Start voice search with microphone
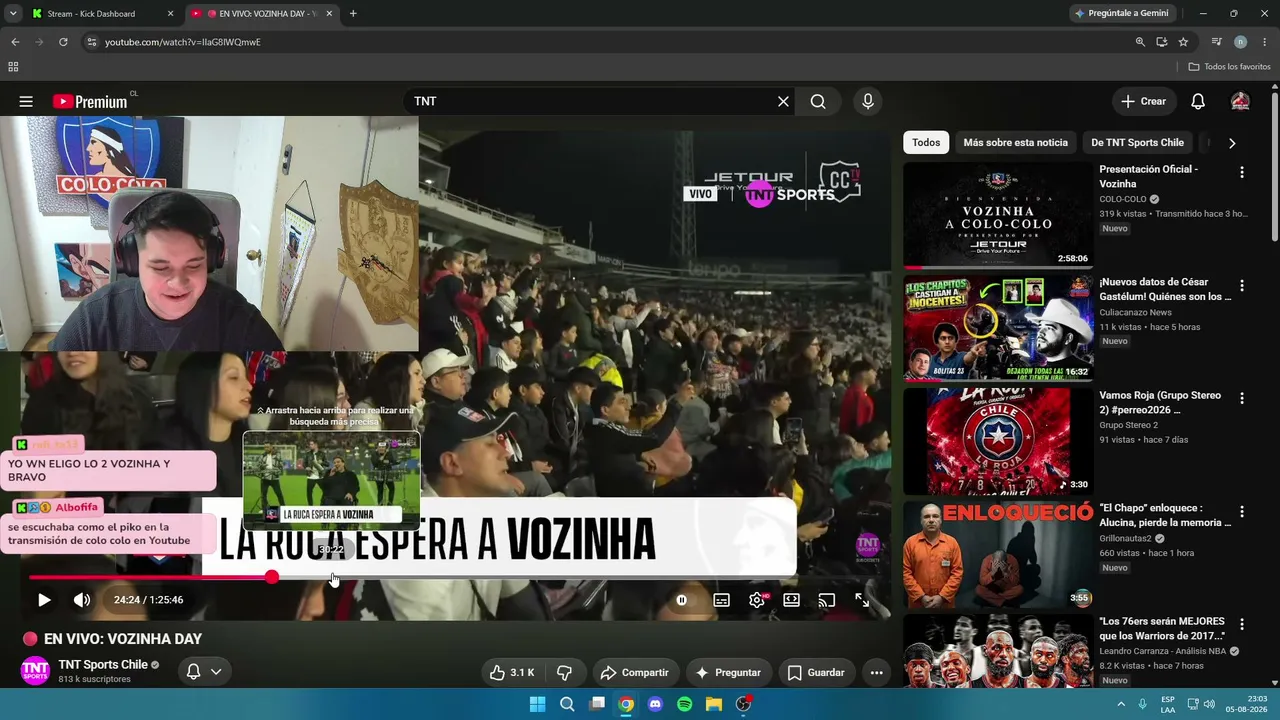The width and height of the screenshot is (1280, 720). coord(868,101)
